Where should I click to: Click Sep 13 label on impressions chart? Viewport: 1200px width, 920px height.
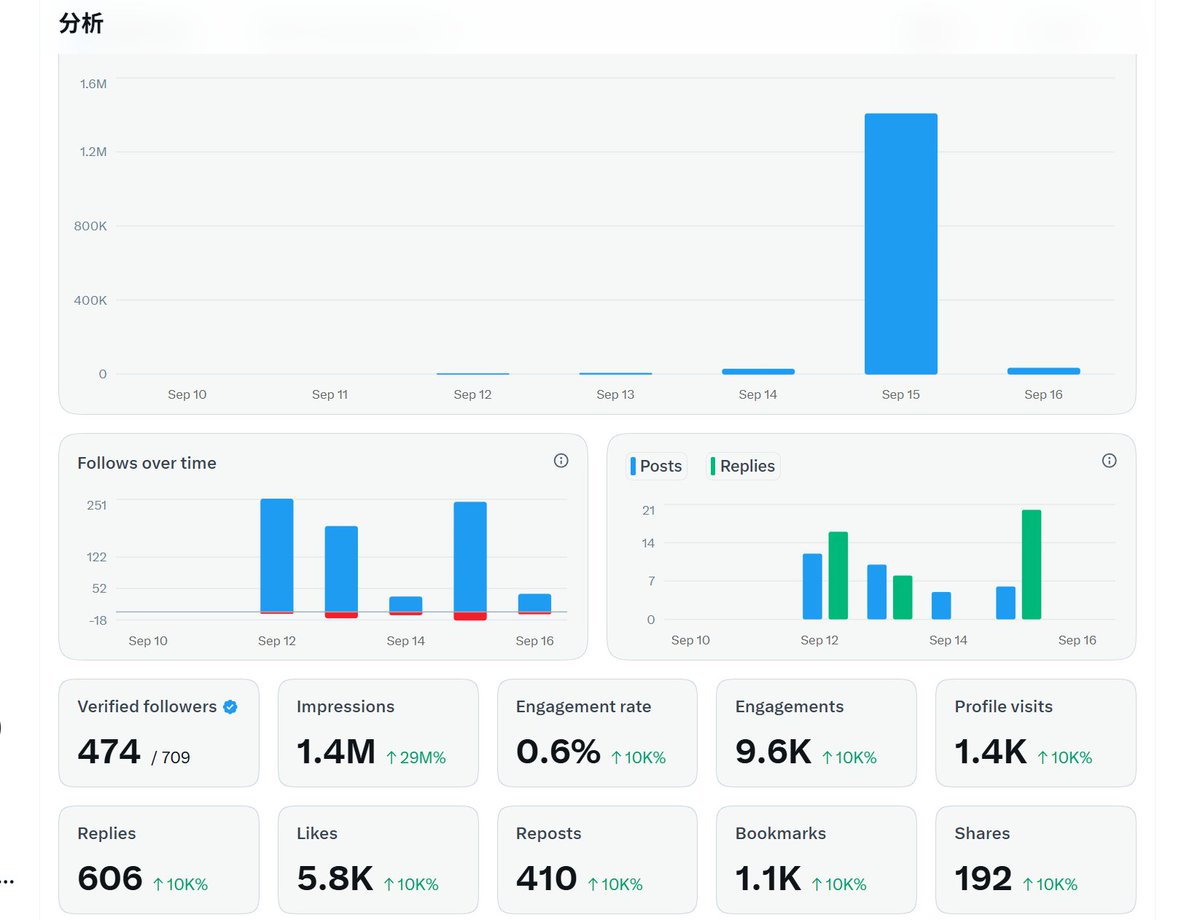[x=615, y=395]
